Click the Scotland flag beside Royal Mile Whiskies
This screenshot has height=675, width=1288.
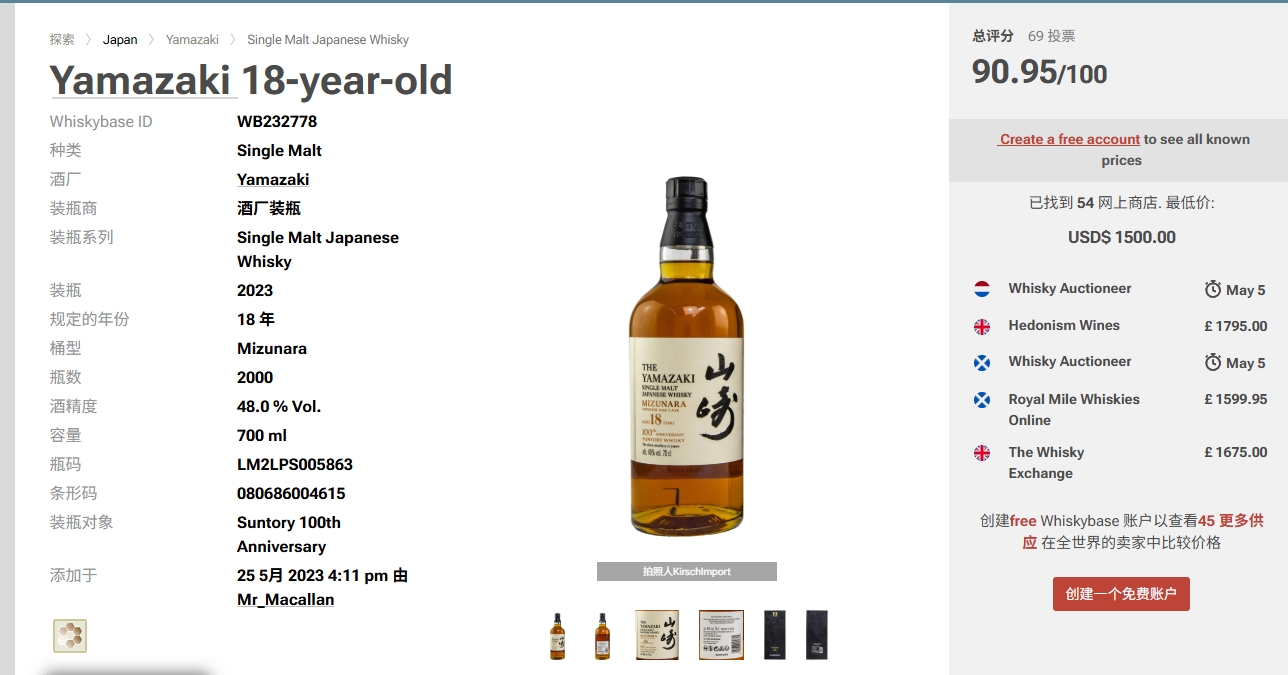982,400
